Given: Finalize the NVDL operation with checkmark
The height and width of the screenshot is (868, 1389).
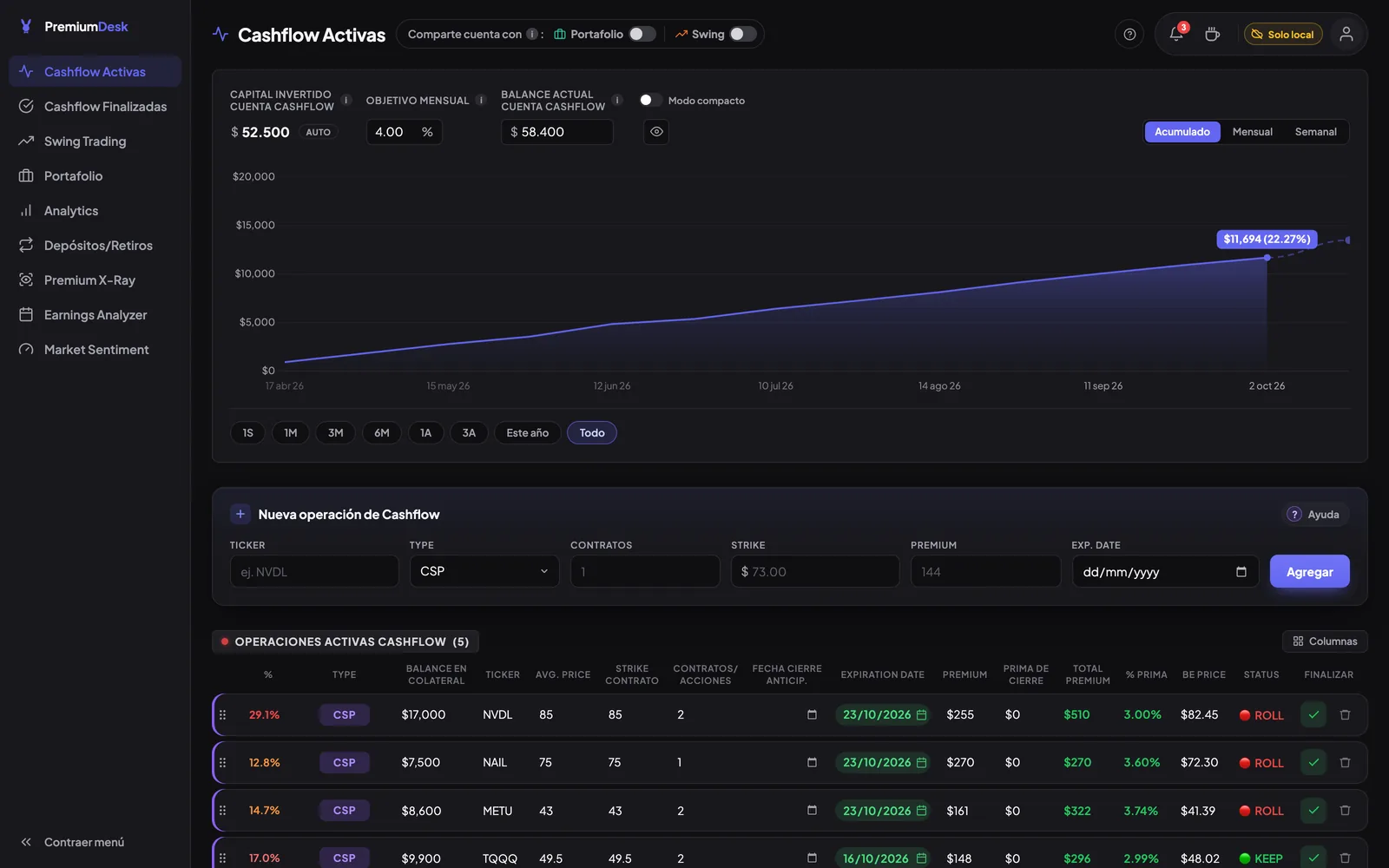Looking at the screenshot, I should (x=1313, y=714).
